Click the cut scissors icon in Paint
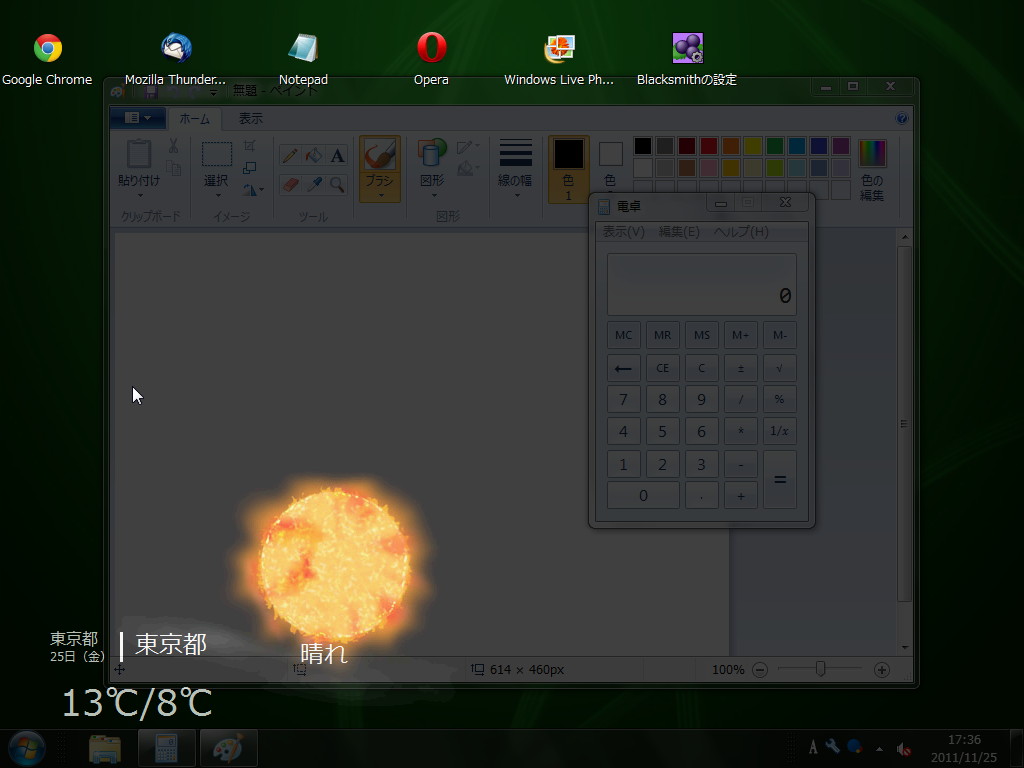The height and width of the screenshot is (768, 1024). pyautogui.click(x=174, y=146)
